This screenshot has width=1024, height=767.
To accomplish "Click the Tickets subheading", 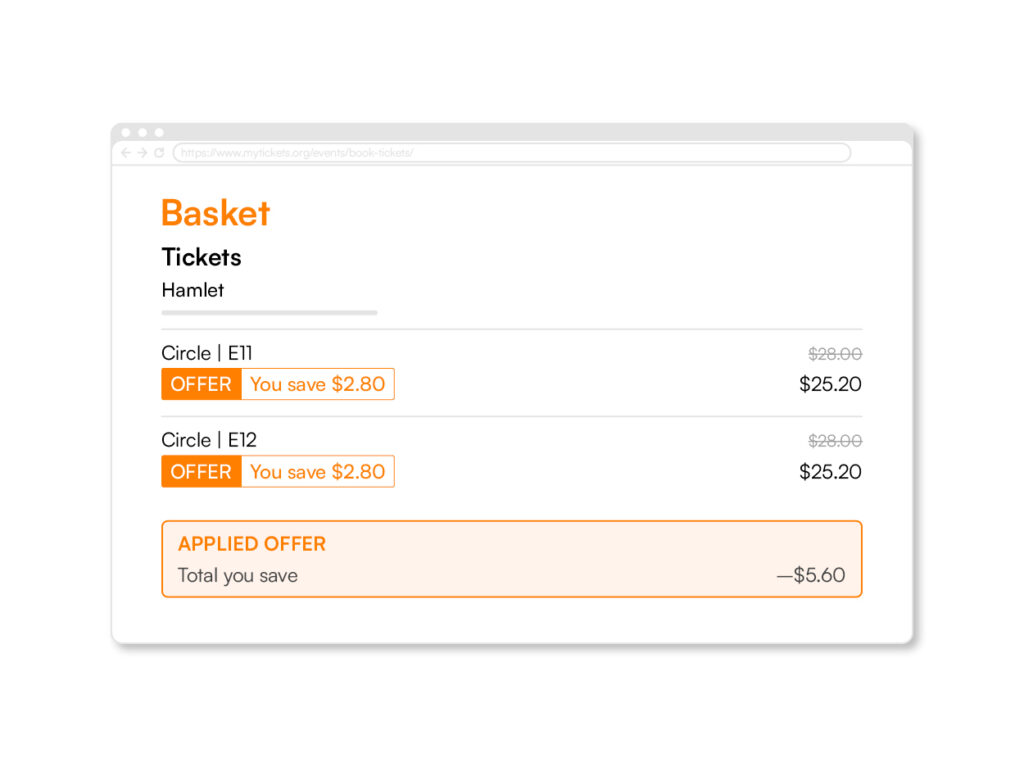I will pos(201,257).
